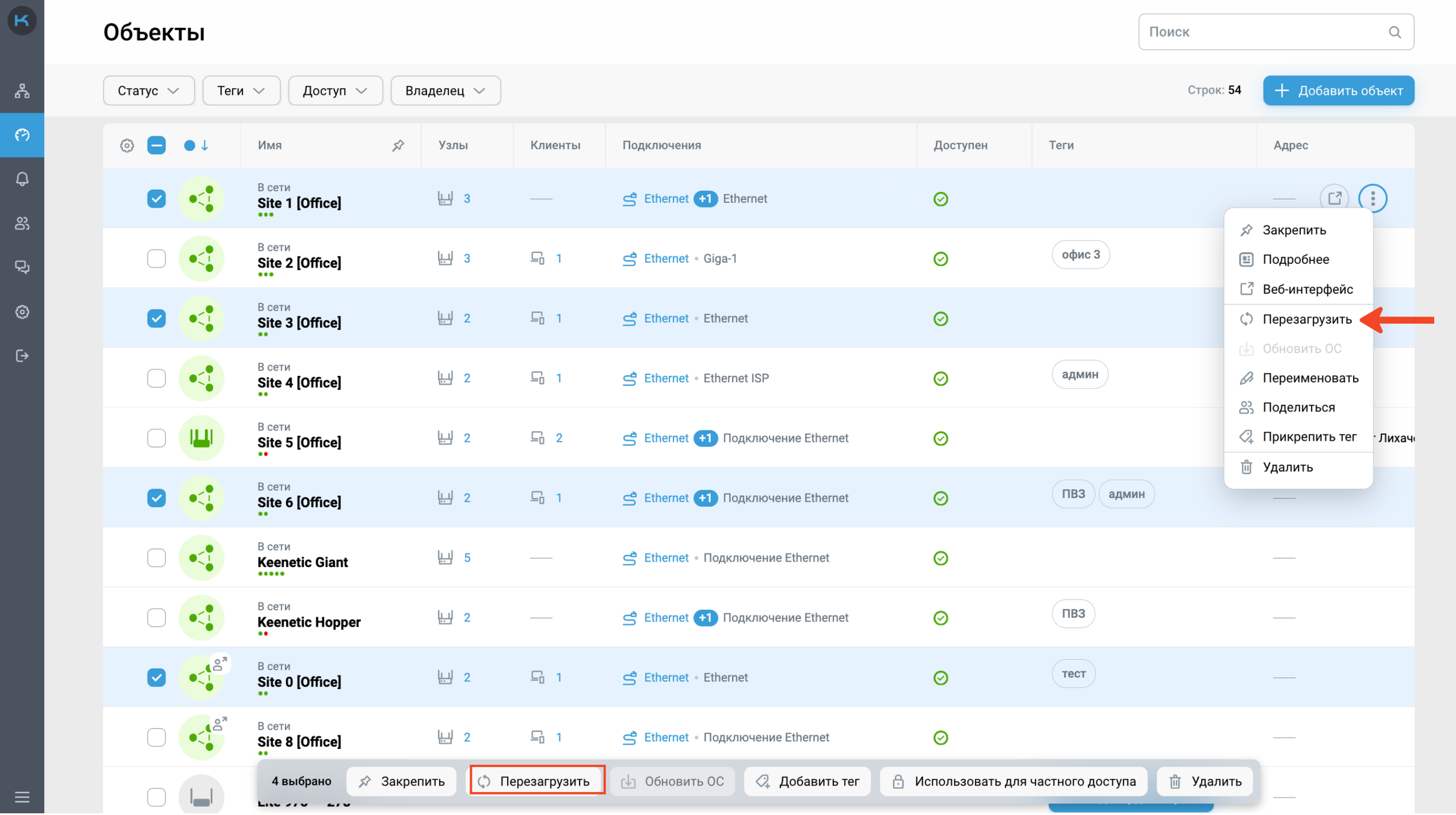This screenshot has width=1456, height=815.
Task: Click the logout icon in sidebar
Action: 22,356
